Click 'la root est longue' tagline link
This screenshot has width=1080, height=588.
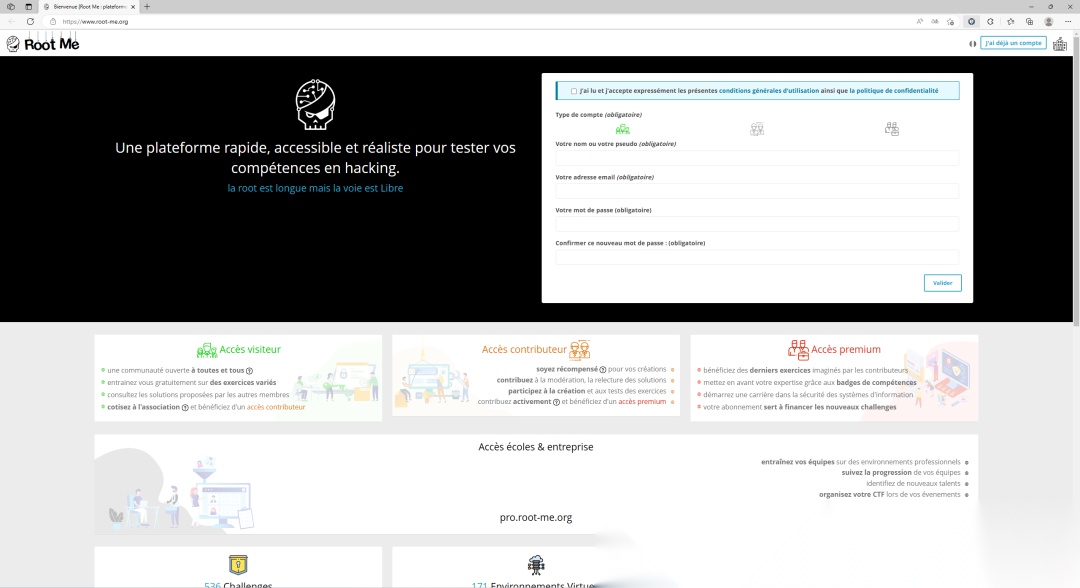click(x=315, y=188)
